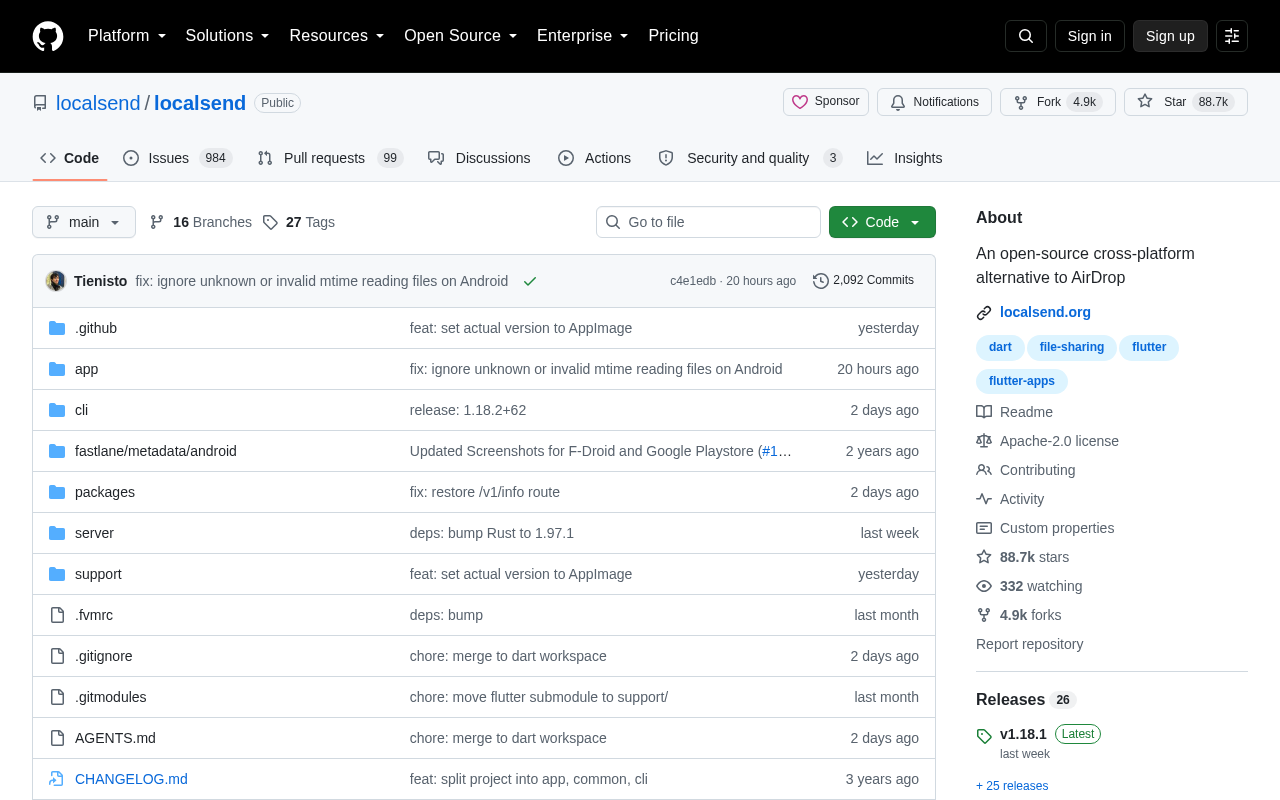This screenshot has height=800, width=1280.
Task: Click the GitHub logo icon
Action: point(48,36)
